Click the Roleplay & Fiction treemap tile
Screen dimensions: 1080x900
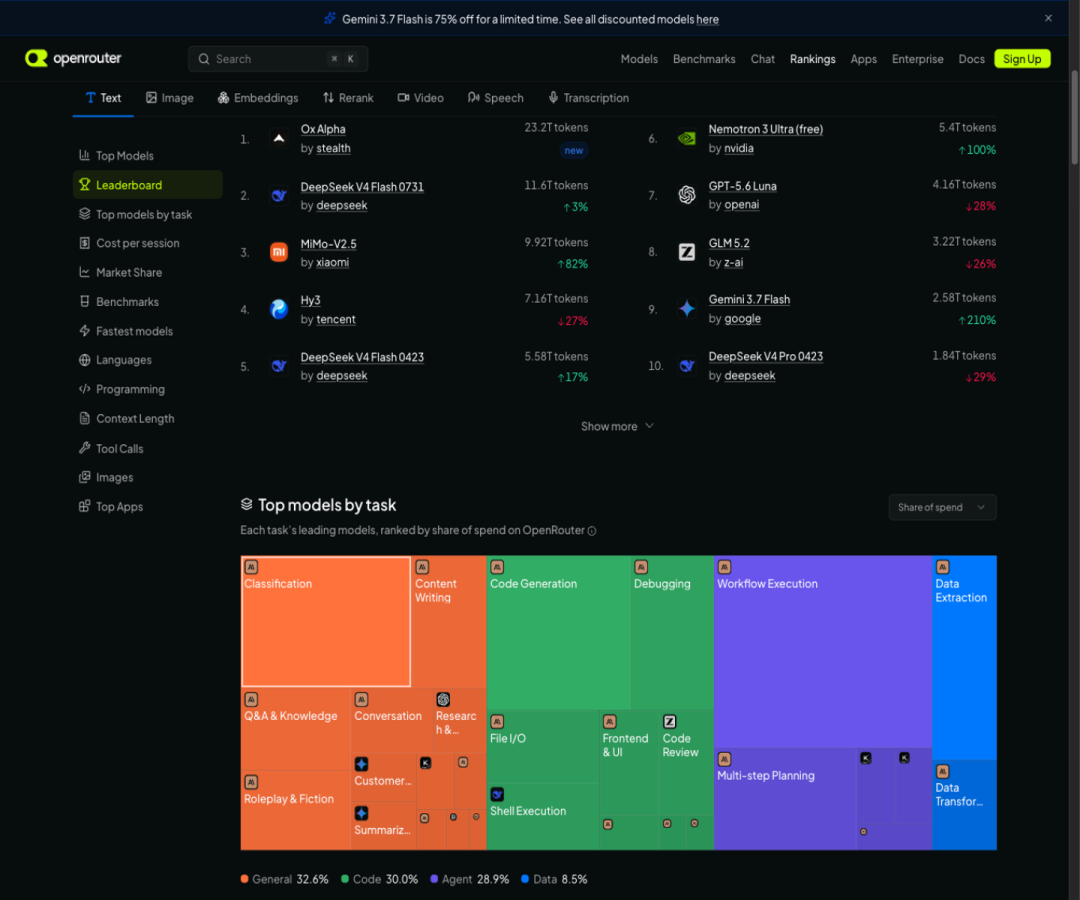(295, 810)
